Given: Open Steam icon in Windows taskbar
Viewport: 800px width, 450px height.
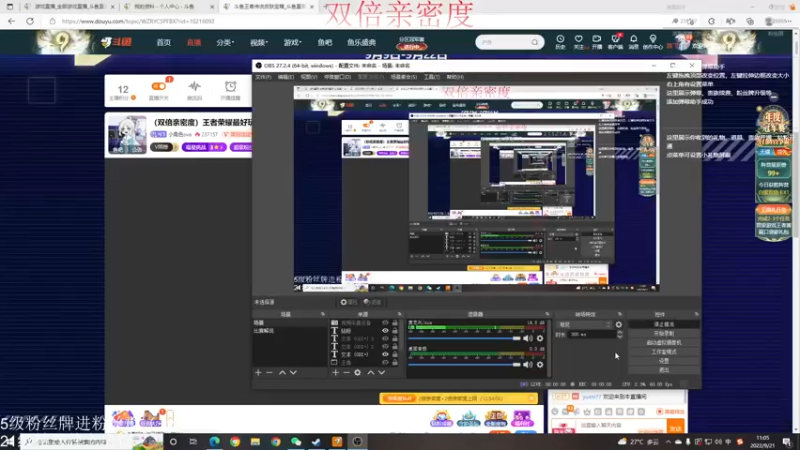Looking at the screenshot, I should coord(316,442).
